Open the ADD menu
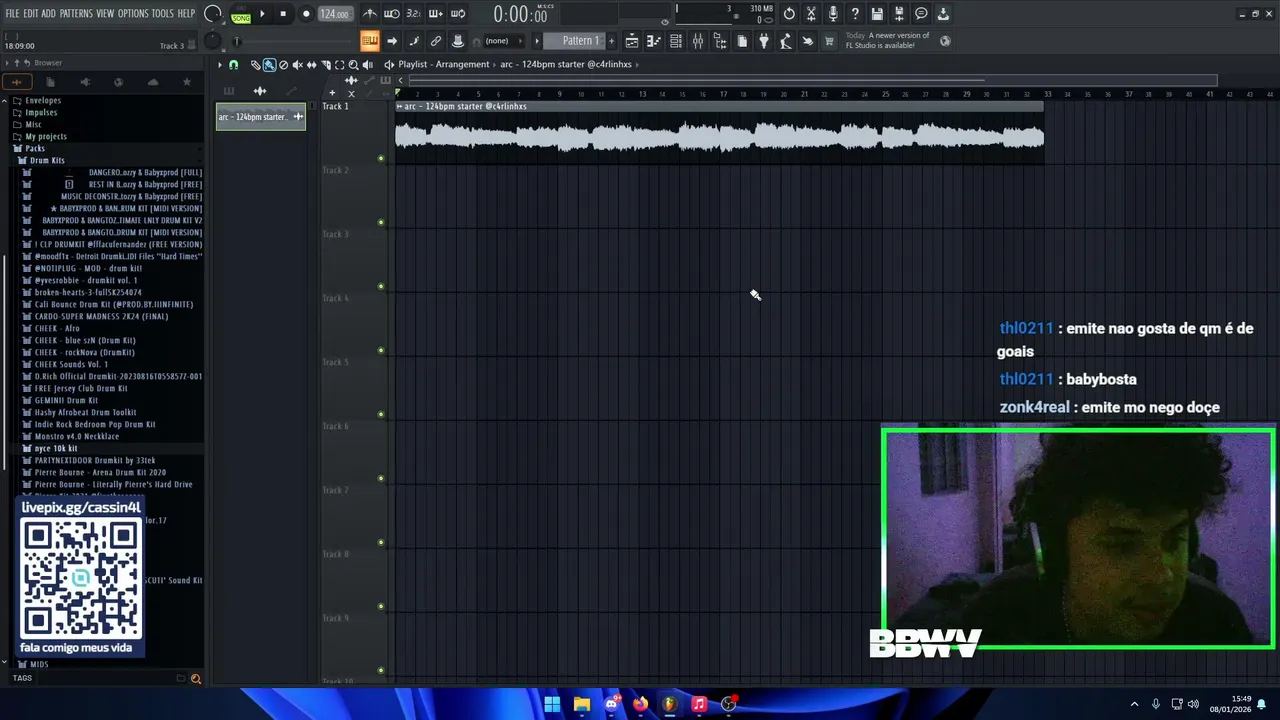Screen dimensions: 1280x720 coord(48,14)
